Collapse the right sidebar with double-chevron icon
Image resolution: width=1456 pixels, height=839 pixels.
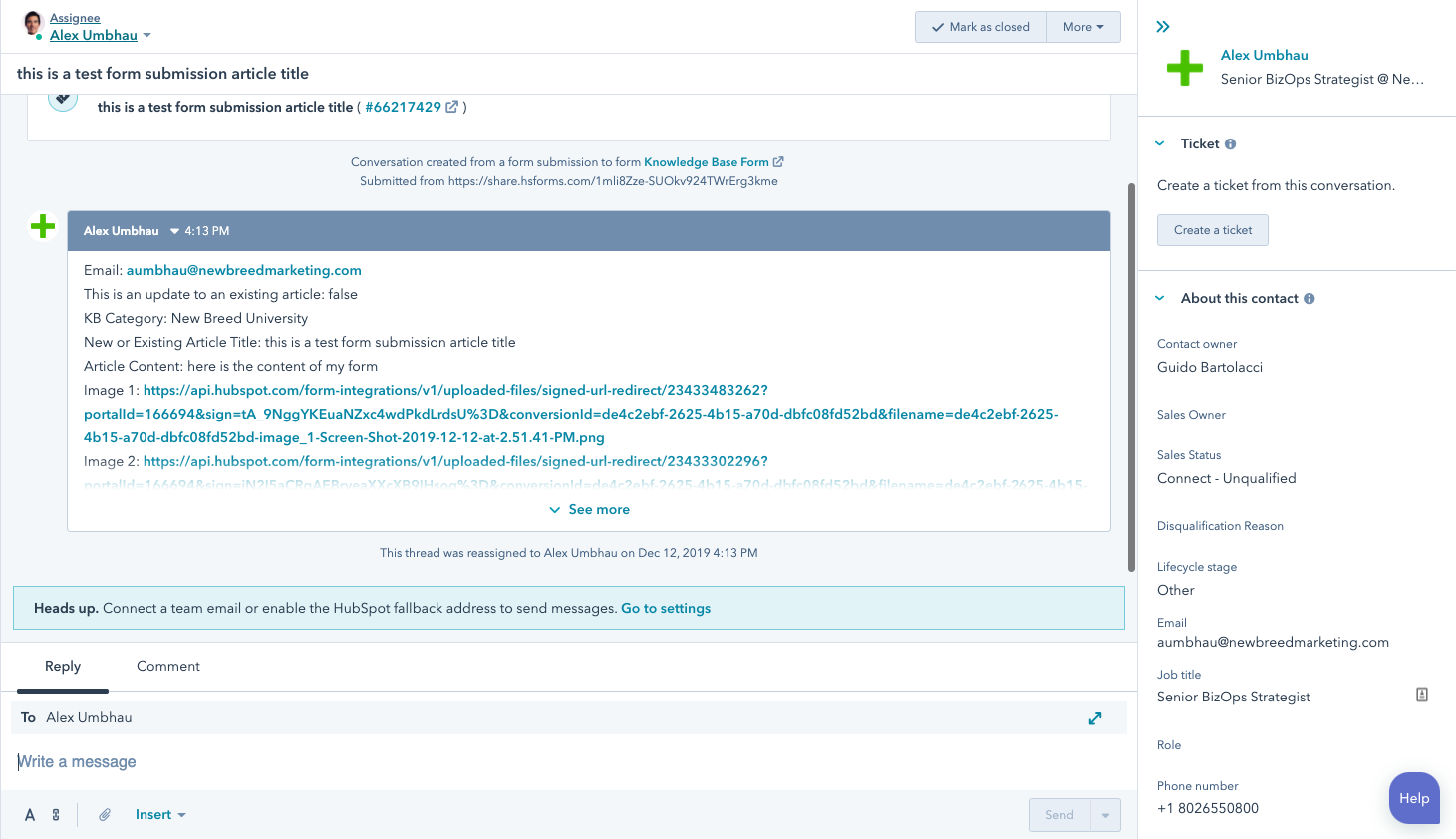point(1163,27)
